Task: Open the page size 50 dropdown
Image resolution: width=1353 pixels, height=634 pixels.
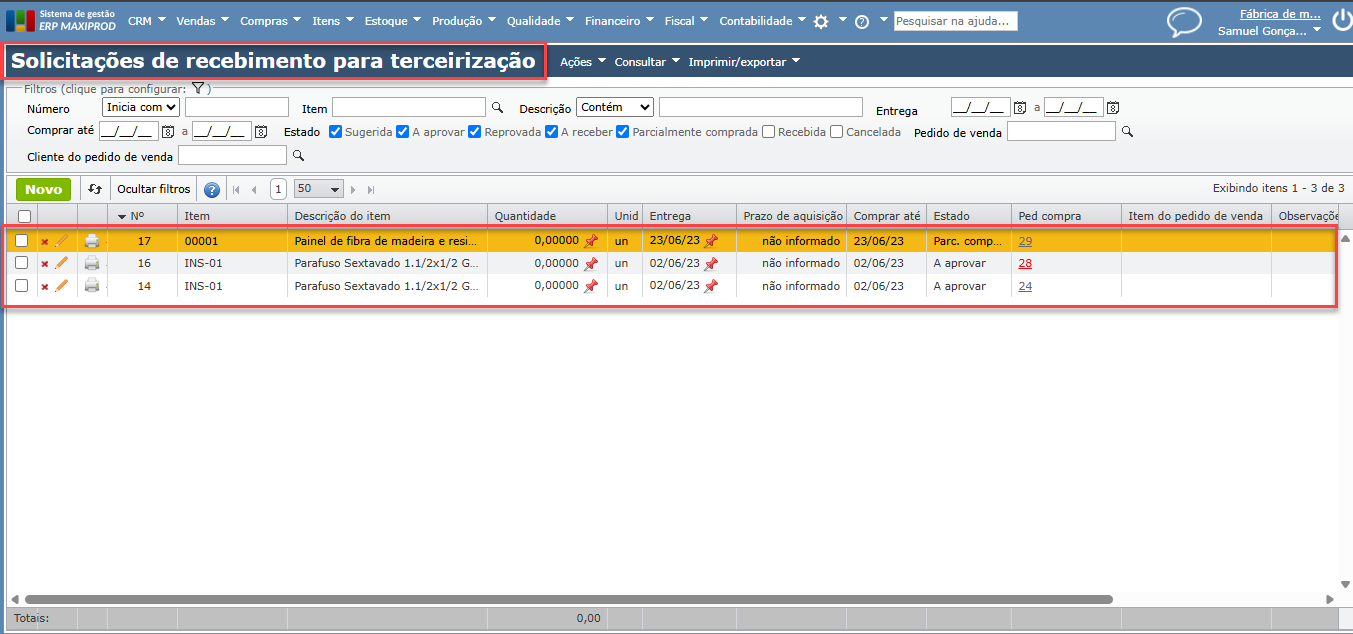Action: click(x=319, y=189)
